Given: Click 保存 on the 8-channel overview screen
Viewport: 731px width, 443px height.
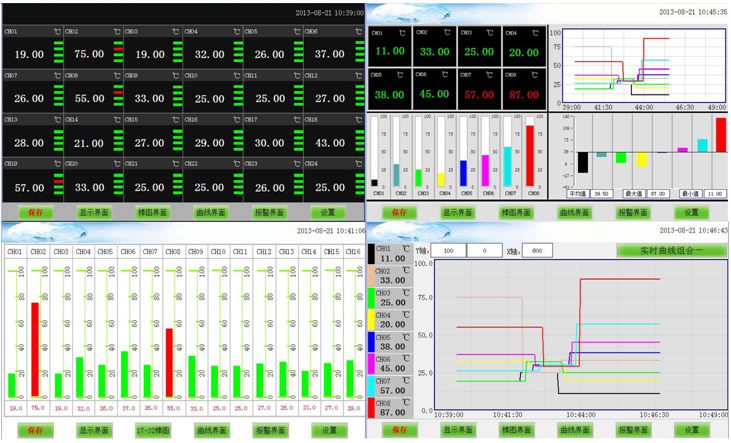Looking at the screenshot, I should point(399,213).
